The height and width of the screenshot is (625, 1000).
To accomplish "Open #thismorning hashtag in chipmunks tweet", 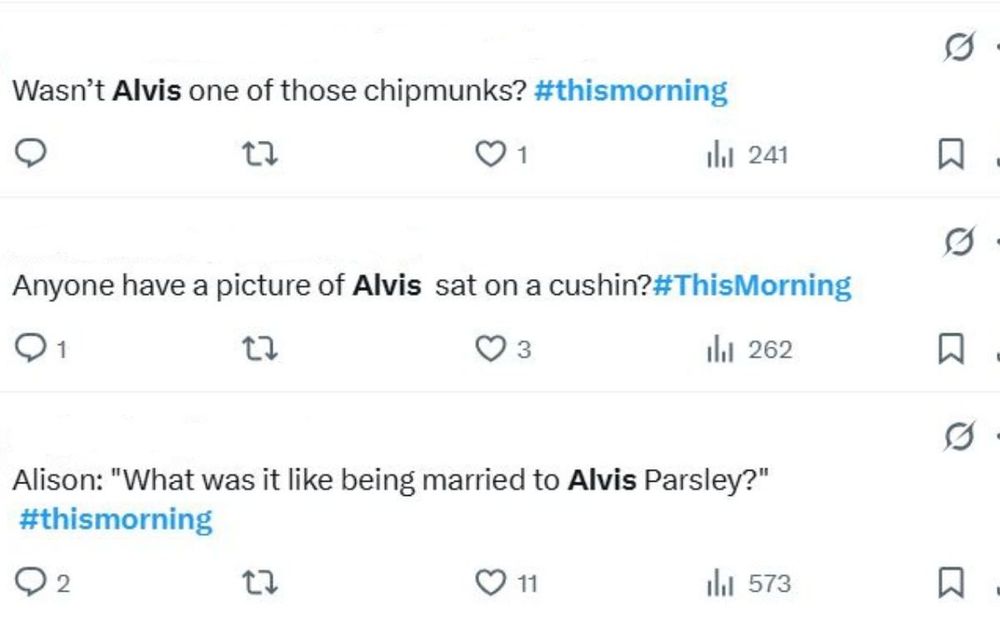I will pos(631,91).
